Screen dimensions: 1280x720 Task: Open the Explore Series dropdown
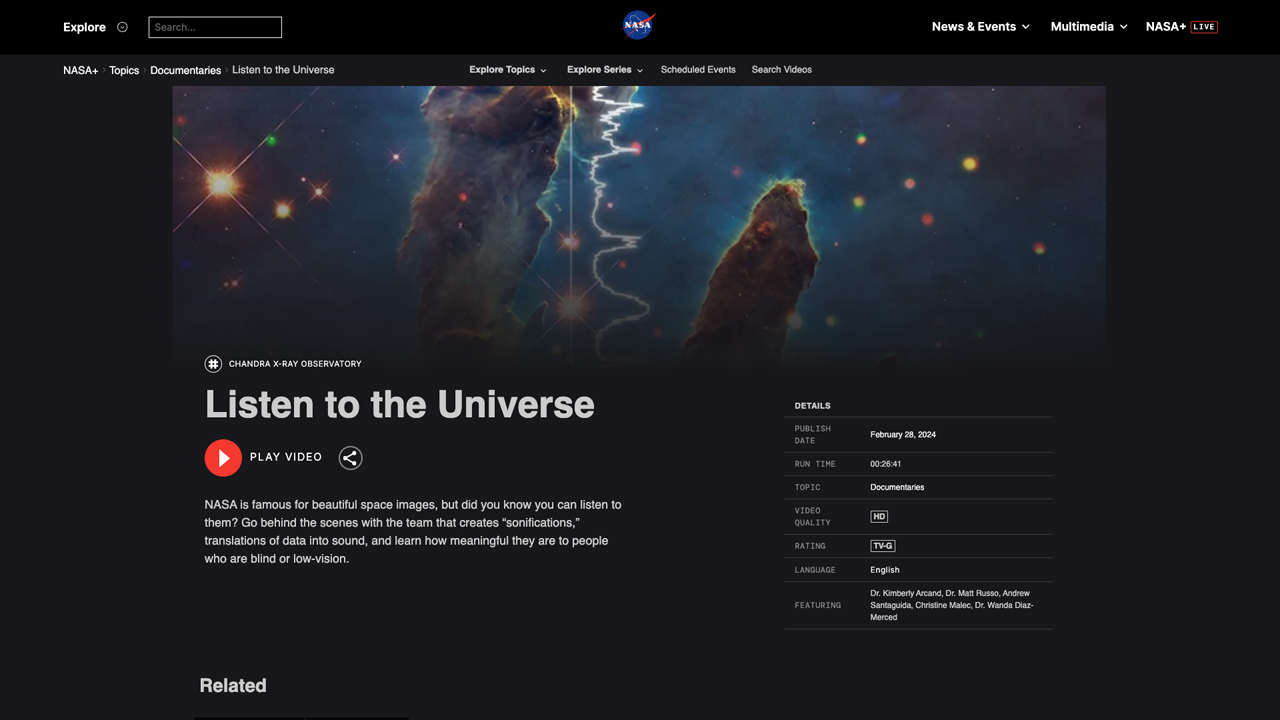click(605, 70)
